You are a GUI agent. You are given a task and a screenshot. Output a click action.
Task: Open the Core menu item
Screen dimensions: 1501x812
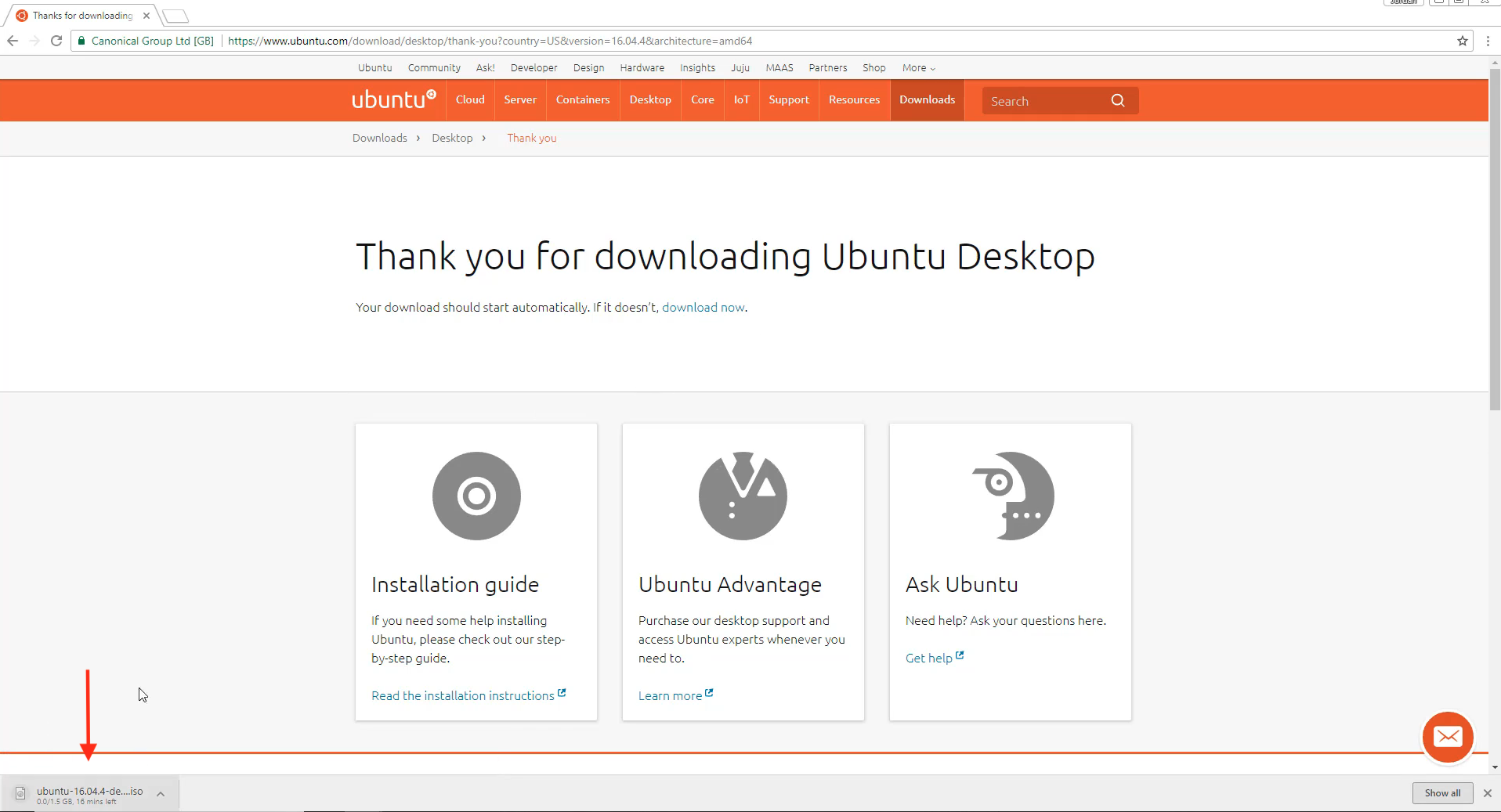pos(703,100)
